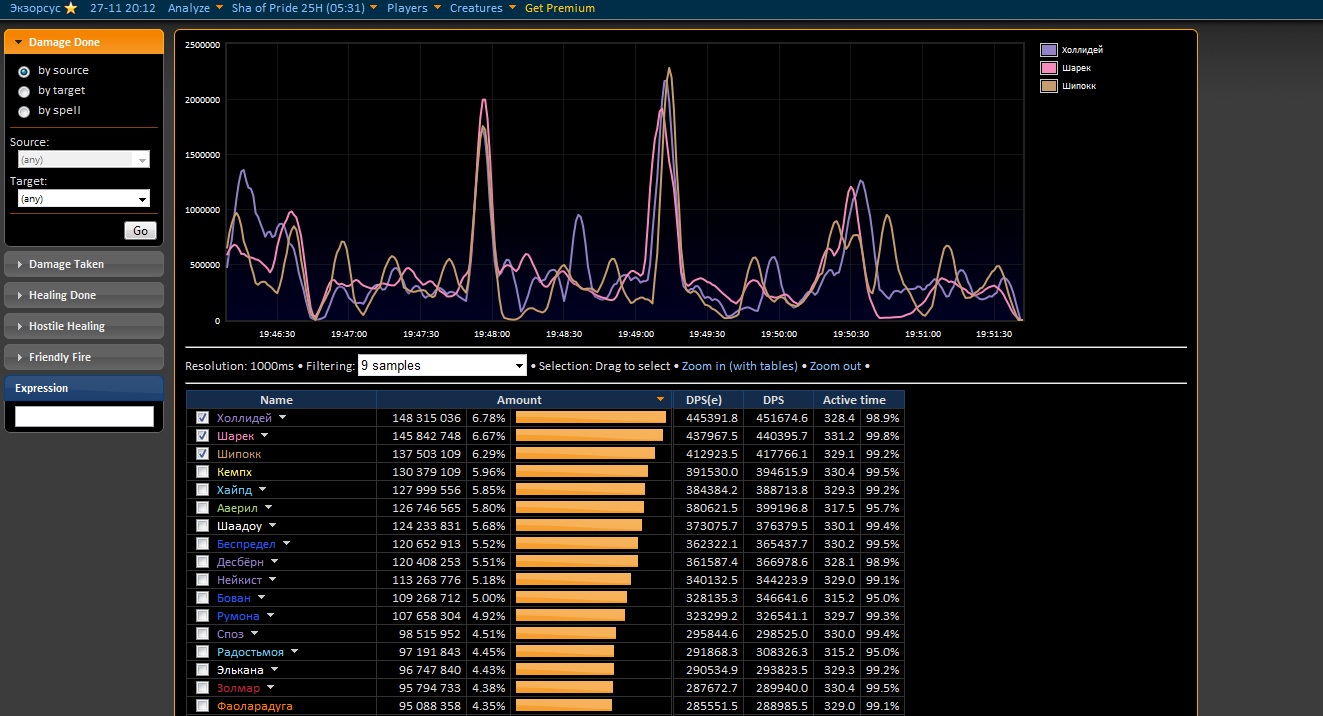Click the arrow icon beside Шарек name
The width and height of the screenshot is (1323, 716).
click(265, 436)
